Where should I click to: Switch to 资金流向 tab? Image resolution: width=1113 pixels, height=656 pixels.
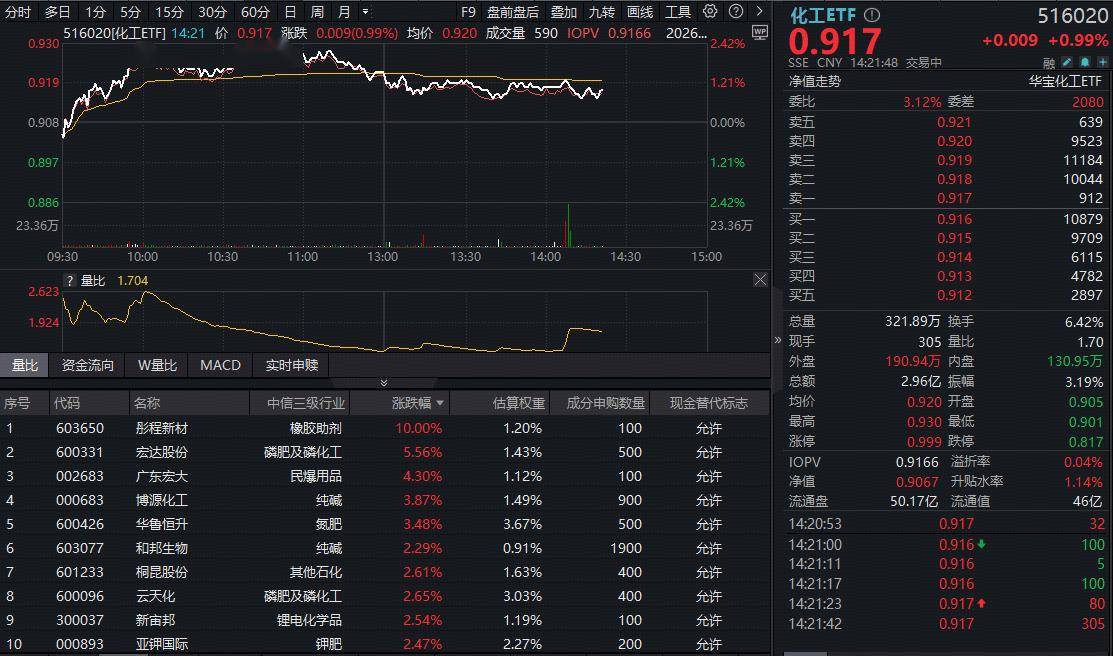click(x=87, y=365)
